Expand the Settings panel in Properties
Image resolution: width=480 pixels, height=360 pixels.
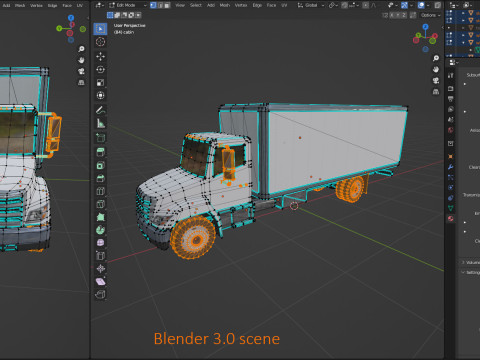tap(471, 272)
